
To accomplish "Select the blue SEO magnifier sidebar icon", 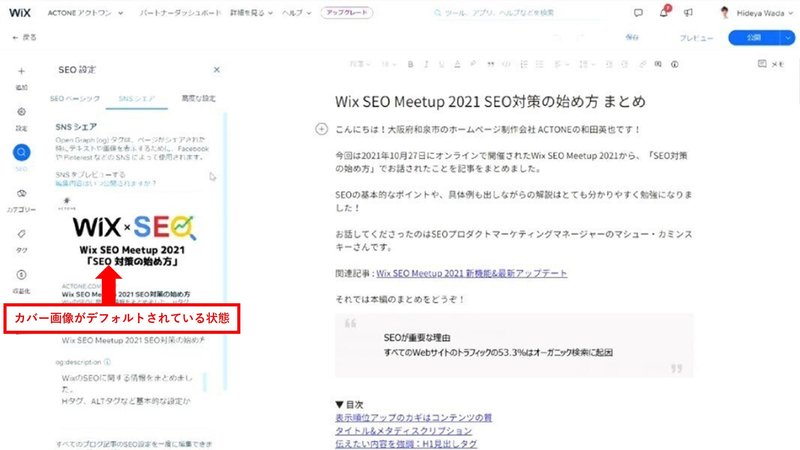I will 21,152.
